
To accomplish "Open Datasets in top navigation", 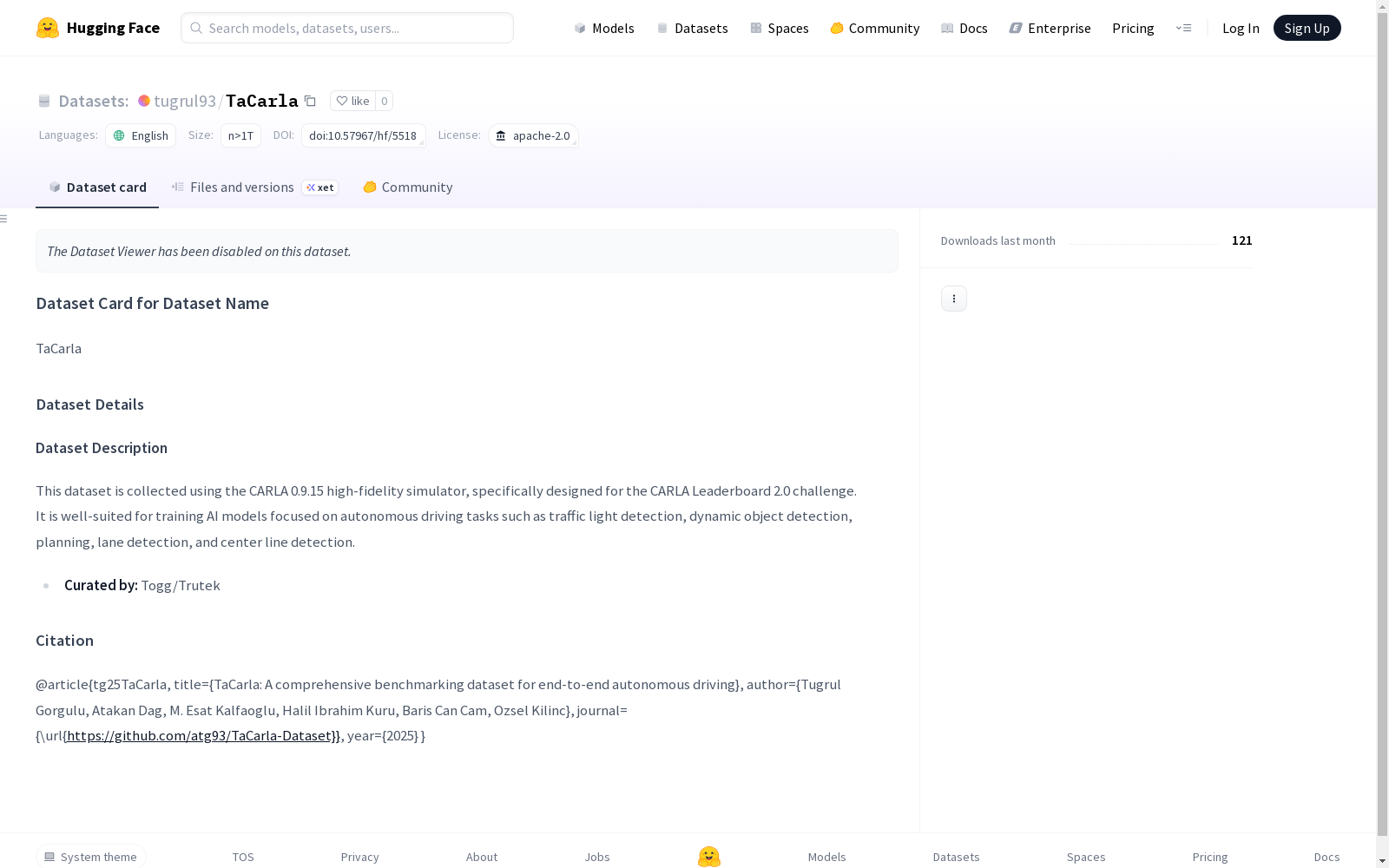I will click(692, 28).
